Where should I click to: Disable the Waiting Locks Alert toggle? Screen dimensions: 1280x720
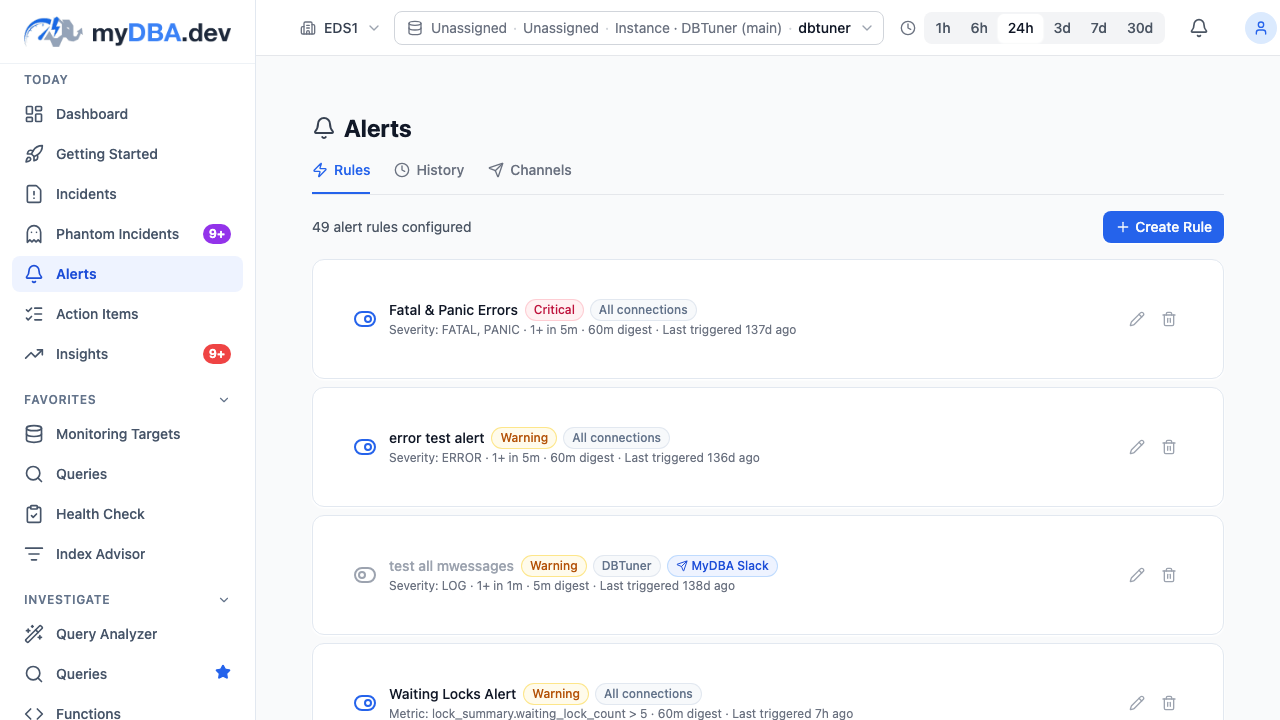[x=365, y=703]
